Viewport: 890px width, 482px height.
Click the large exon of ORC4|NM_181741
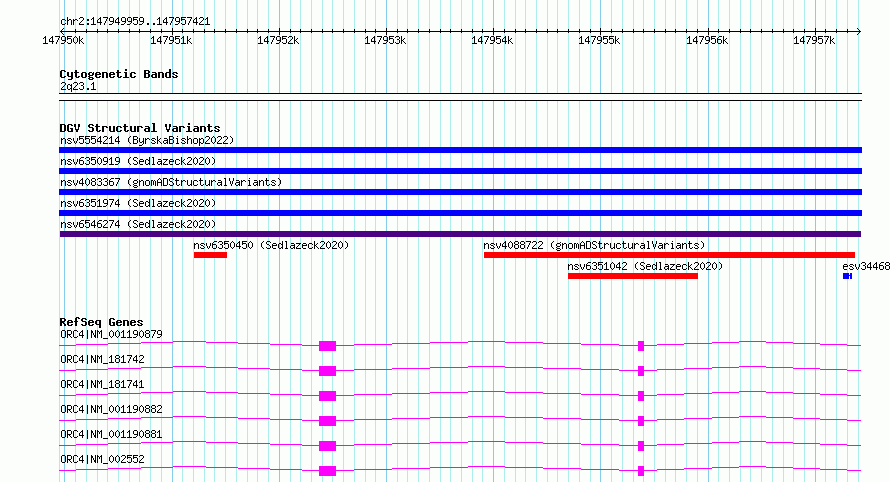coord(328,396)
